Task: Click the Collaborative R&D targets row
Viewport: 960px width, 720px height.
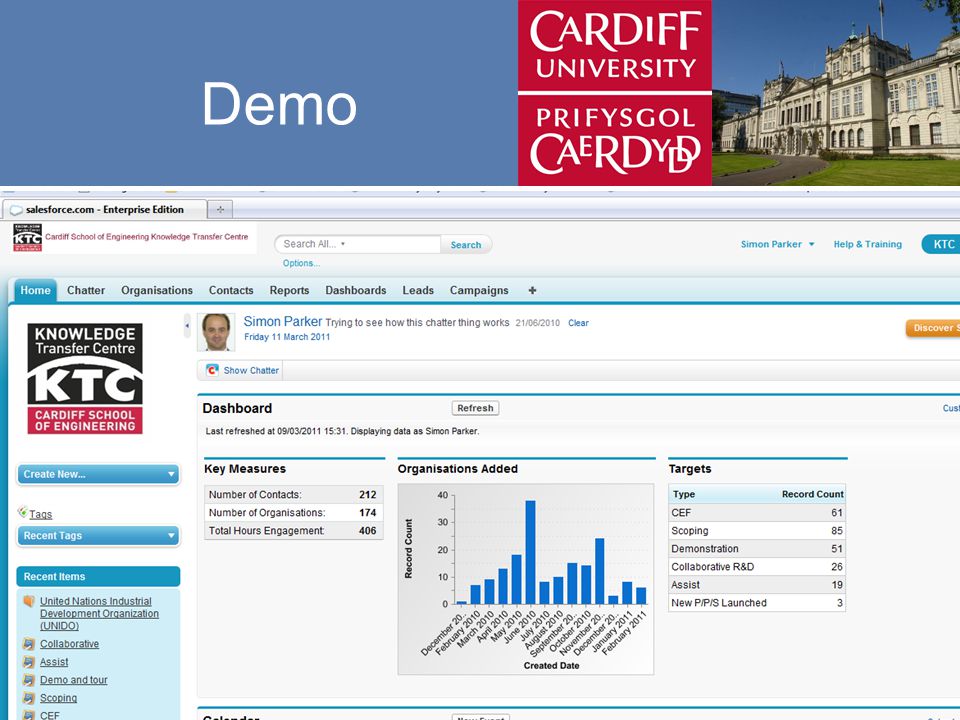Action: [x=757, y=567]
